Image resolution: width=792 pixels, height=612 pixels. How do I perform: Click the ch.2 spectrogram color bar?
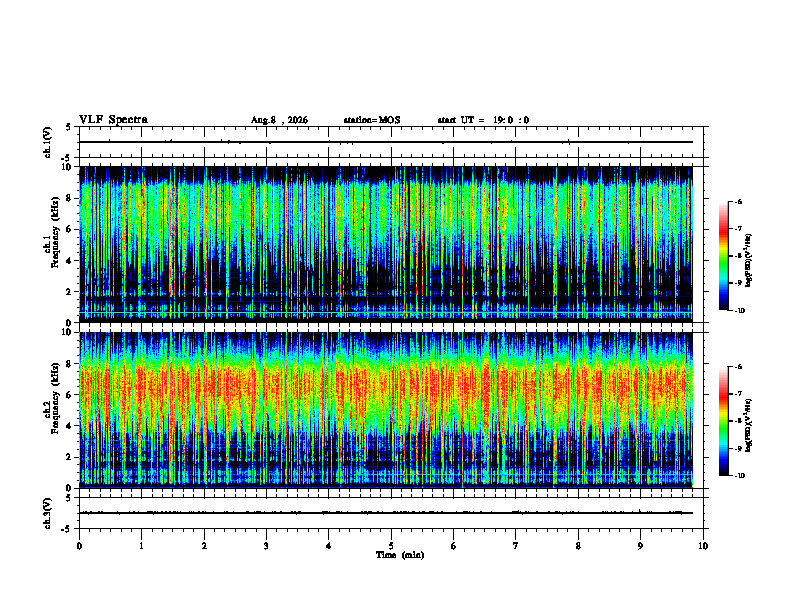[724, 421]
